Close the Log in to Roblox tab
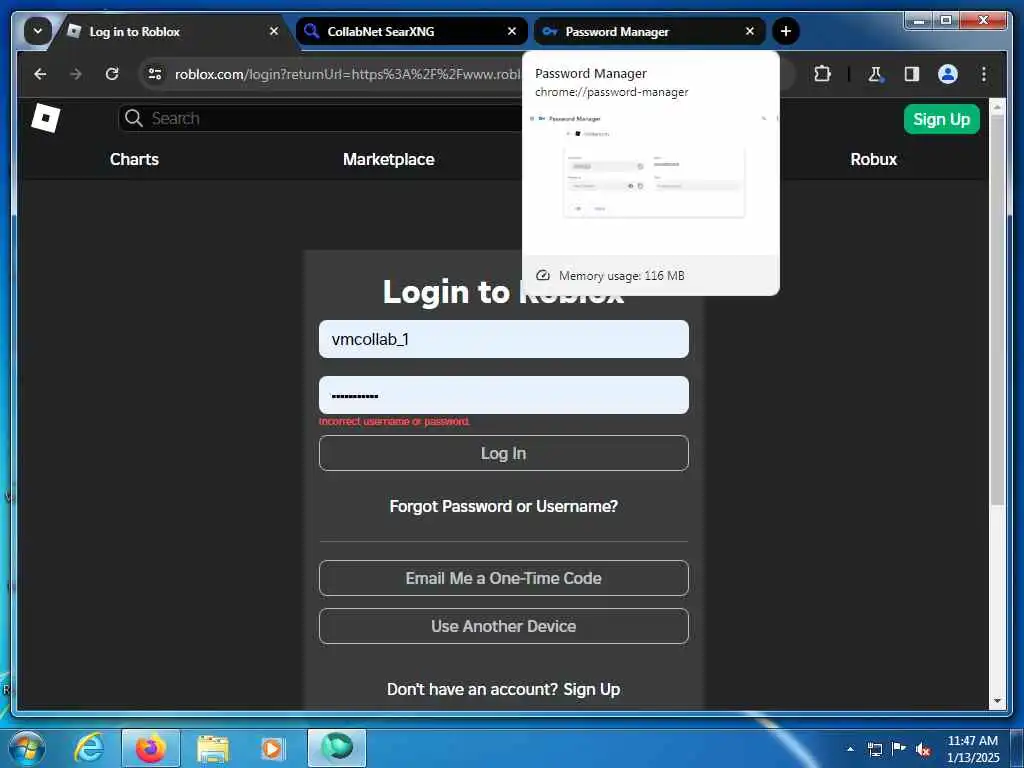Image resolution: width=1024 pixels, height=768 pixels. (x=274, y=31)
